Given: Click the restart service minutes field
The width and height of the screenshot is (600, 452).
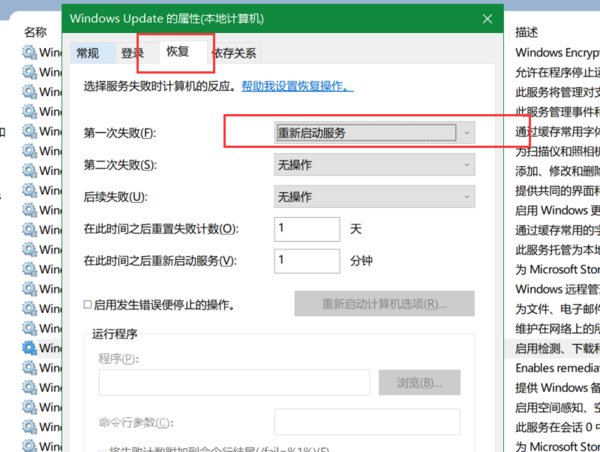Looking at the screenshot, I should tap(307, 261).
